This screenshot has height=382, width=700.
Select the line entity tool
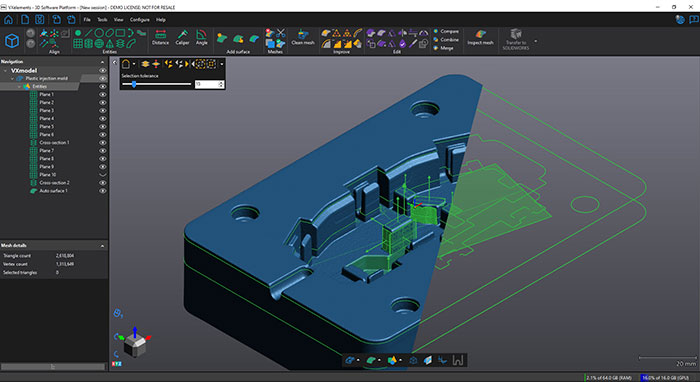pyautogui.click(x=88, y=33)
